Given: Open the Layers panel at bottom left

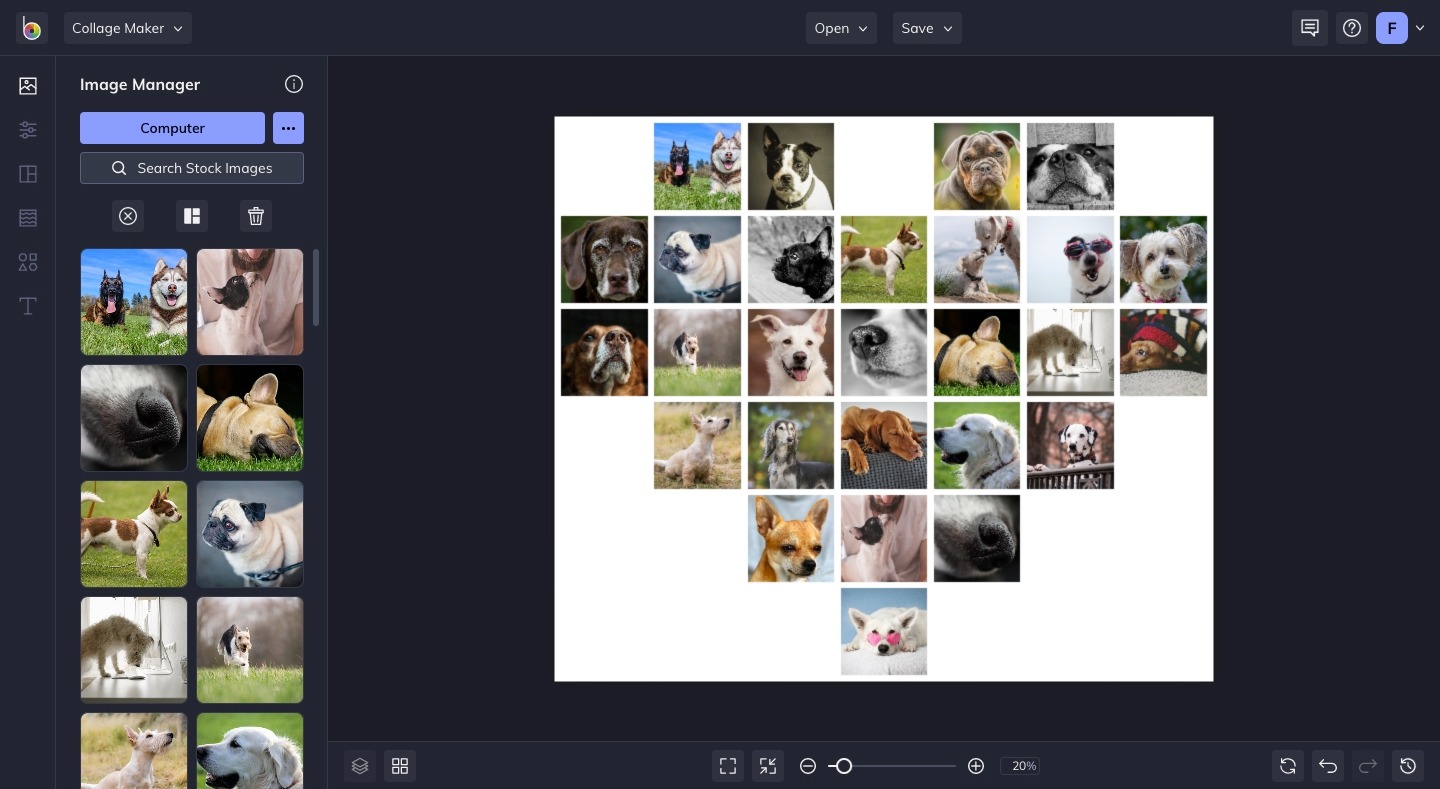Looking at the screenshot, I should (x=360, y=766).
